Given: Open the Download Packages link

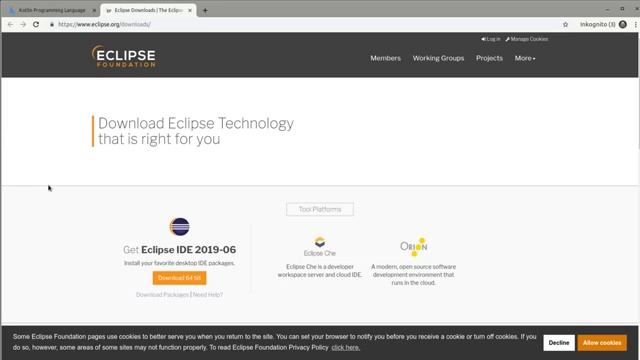Looking at the screenshot, I should point(162,295).
